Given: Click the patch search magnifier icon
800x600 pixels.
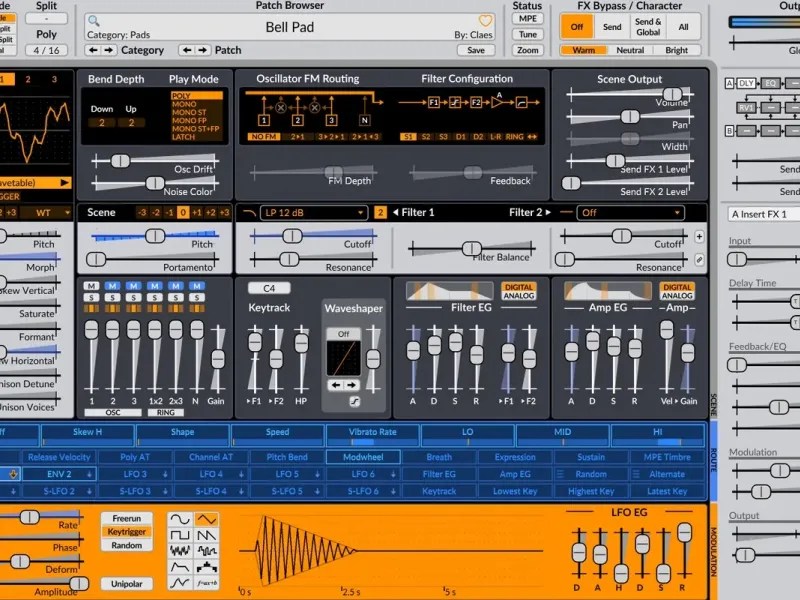Looking at the screenshot, I should [x=93, y=21].
